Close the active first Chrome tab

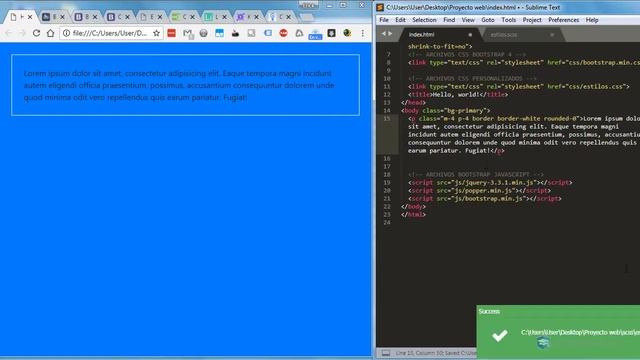tap(30, 17)
